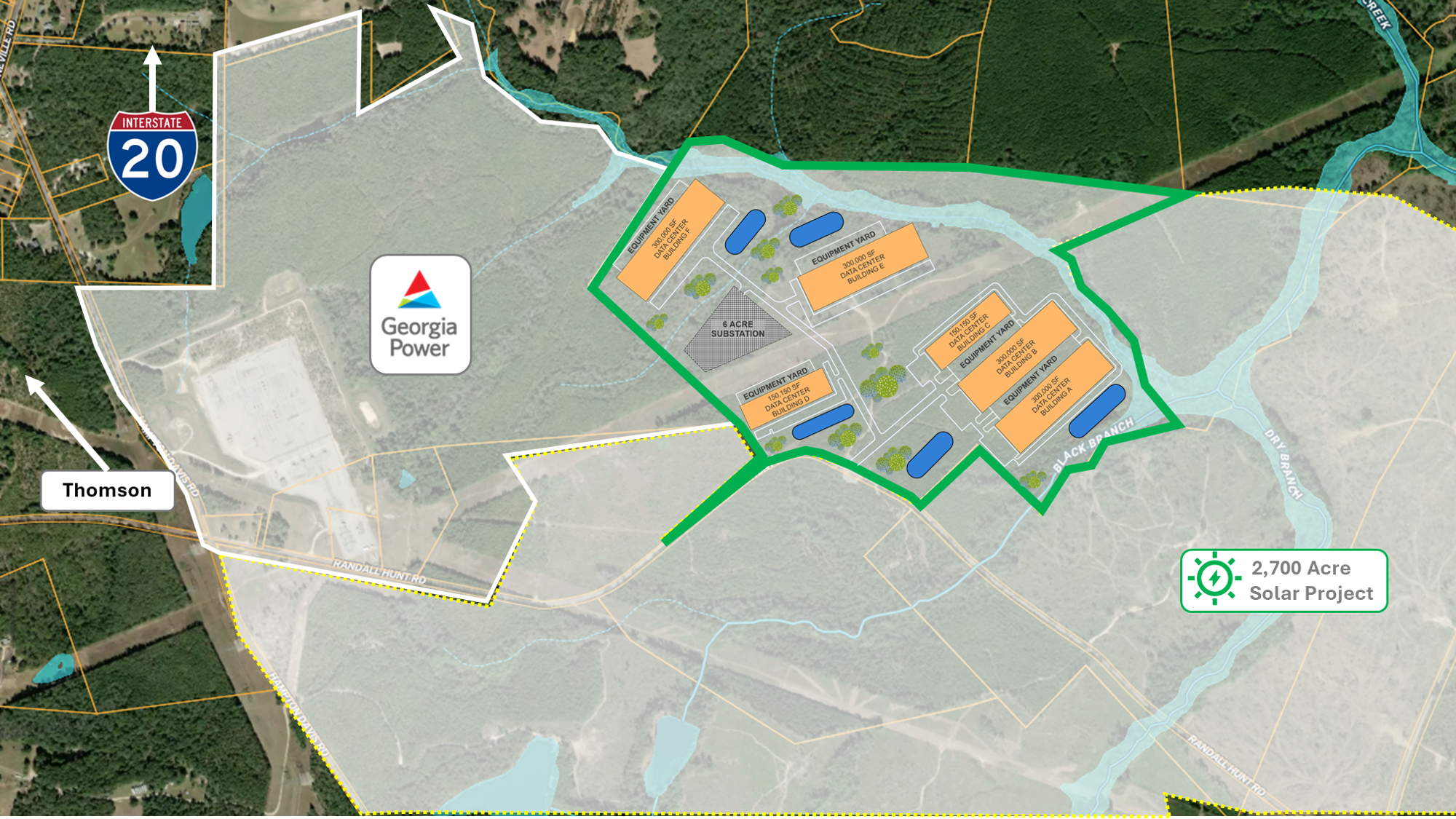Click the 2,700 Acre Solar Project label

[x=1310, y=580]
